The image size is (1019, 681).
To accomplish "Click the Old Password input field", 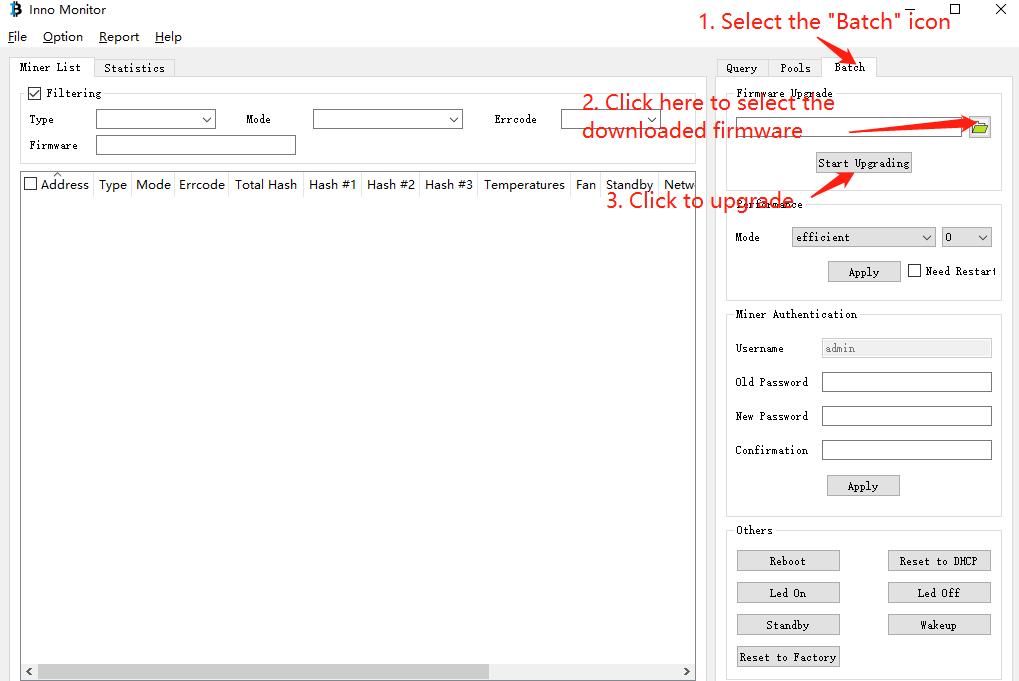I will (x=906, y=382).
